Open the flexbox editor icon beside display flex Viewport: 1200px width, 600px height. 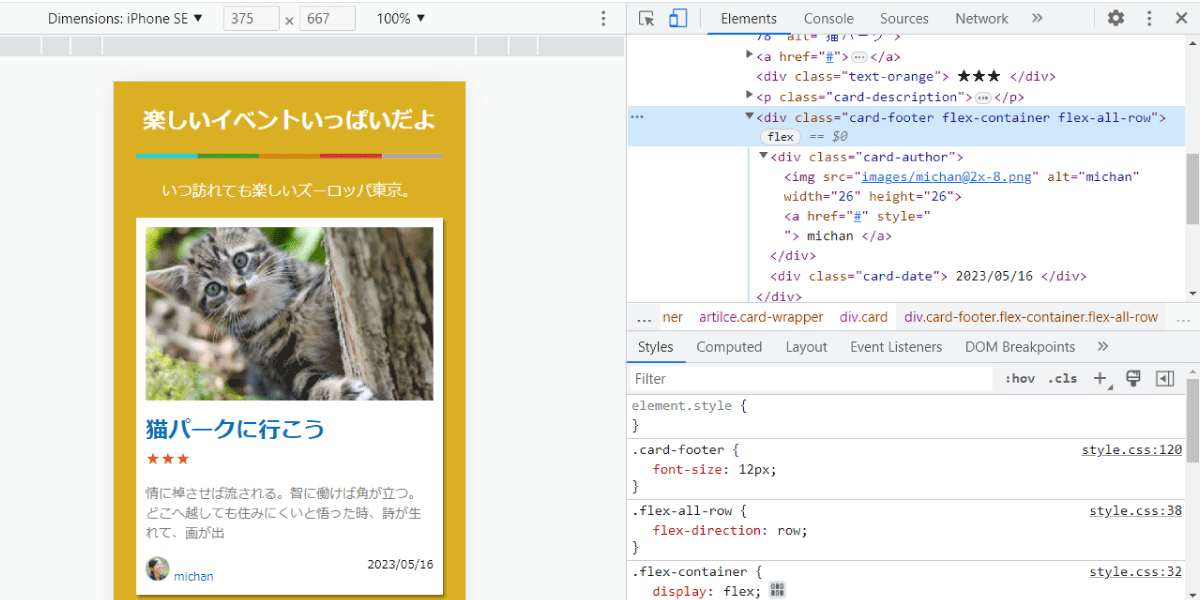pos(778,591)
